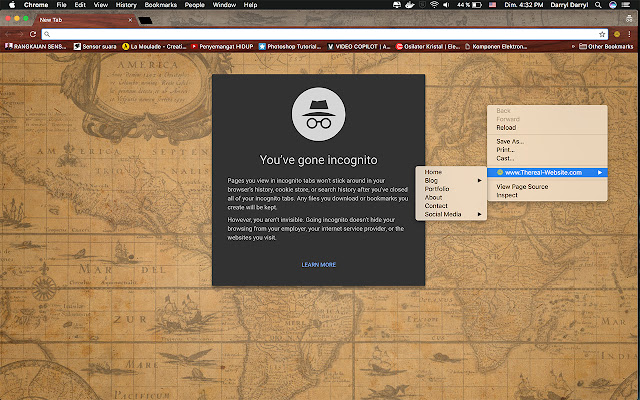Viewport: 640px width, 400px height.
Task: Open the History menu
Action: click(126, 5)
